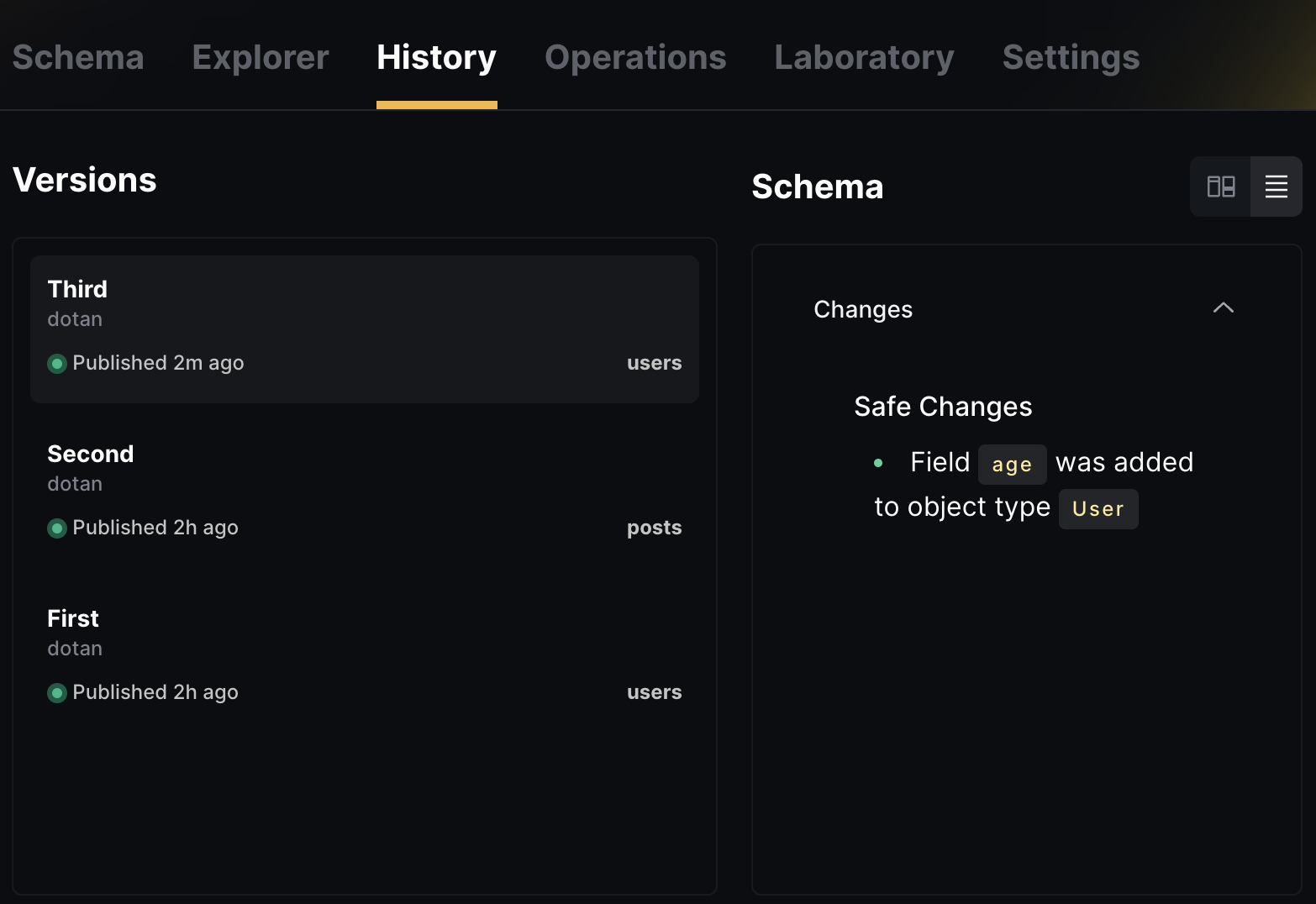This screenshot has width=1316, height=904.
Task: Click the age field code chip
Action: (1012, 464)
